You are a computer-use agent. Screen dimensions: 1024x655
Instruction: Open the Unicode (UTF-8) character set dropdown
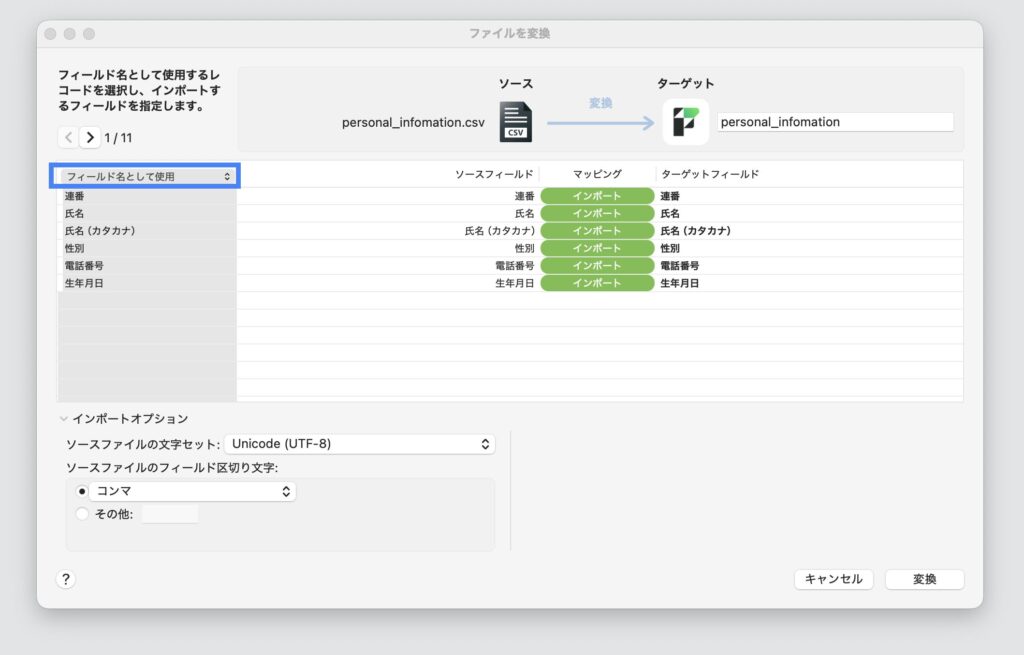click(360, 443)
